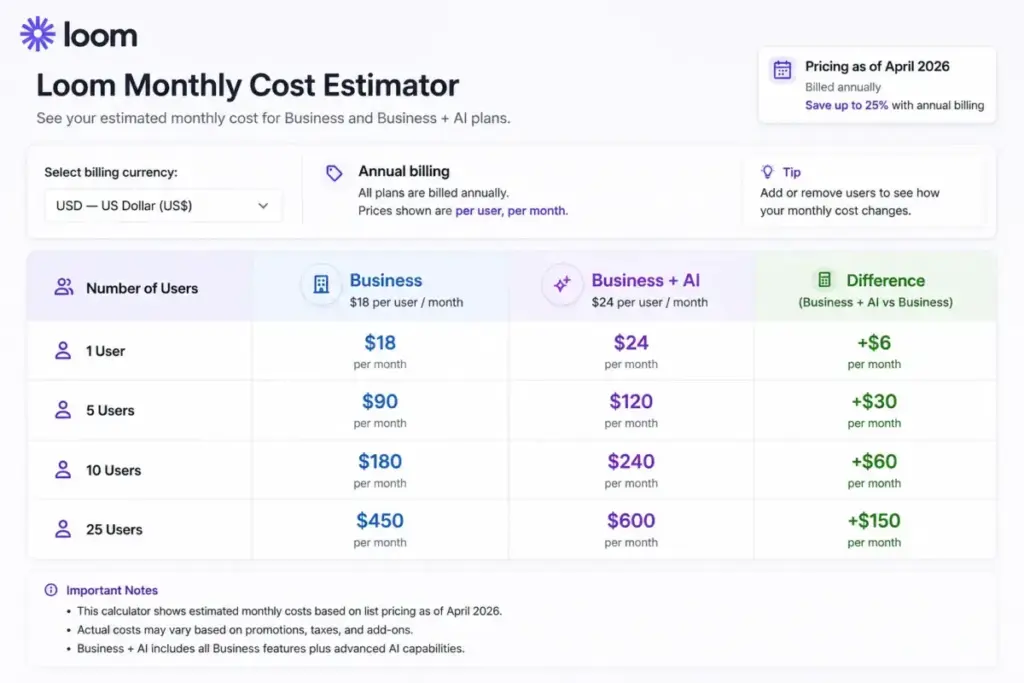This screenshot has height=683, width=1024.
Task: Click the 'See your estimated monthly cost' subtitle
Action: 273,118
